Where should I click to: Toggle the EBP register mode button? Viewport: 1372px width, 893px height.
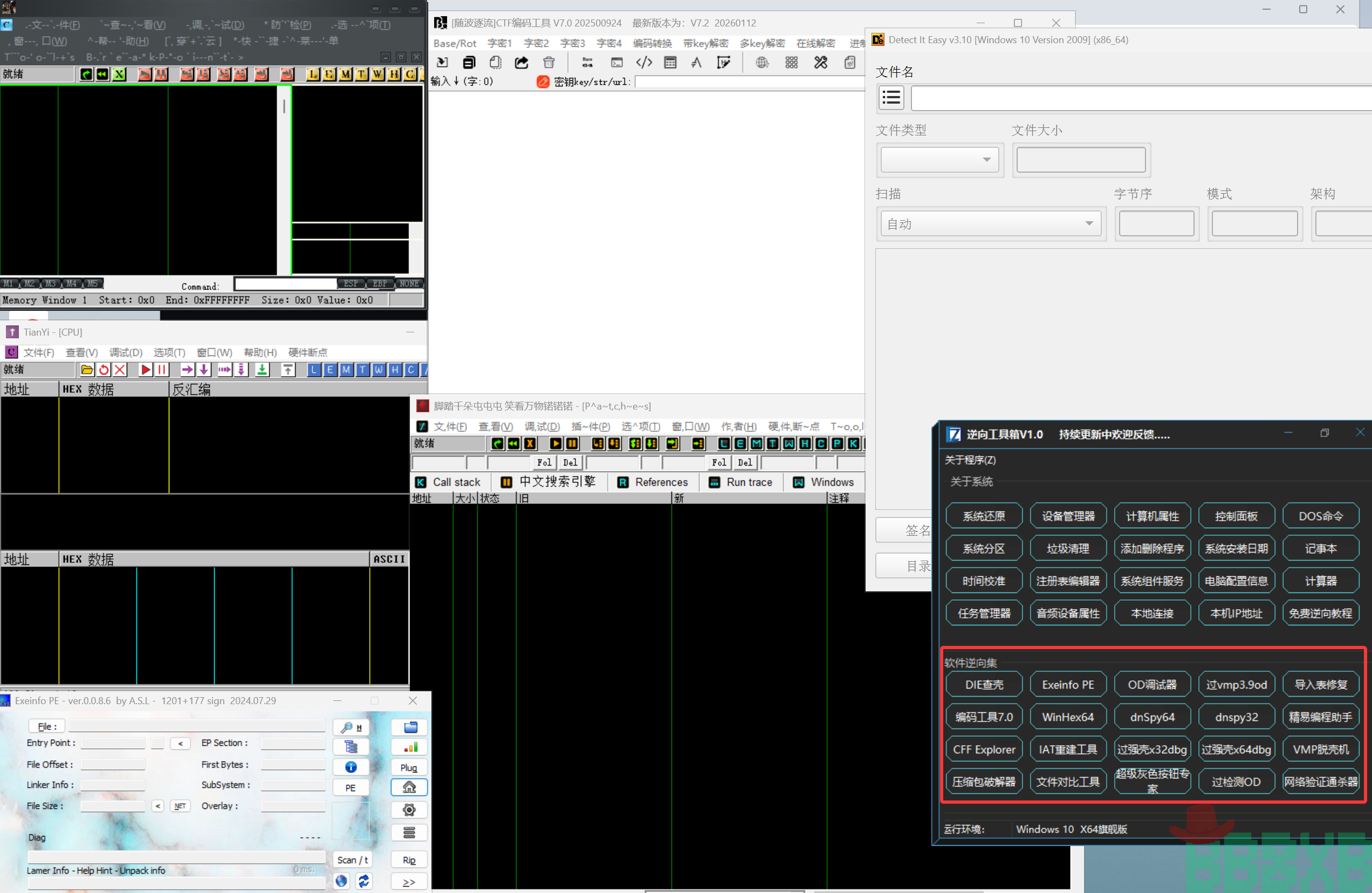tap(379, 284)
